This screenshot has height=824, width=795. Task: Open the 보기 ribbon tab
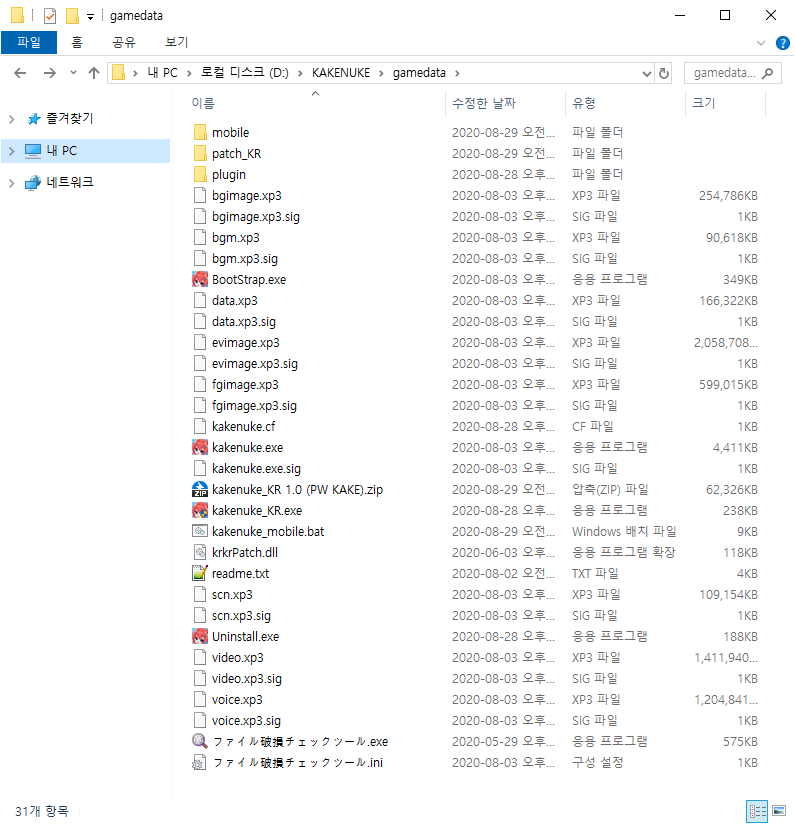pos(177,42)
